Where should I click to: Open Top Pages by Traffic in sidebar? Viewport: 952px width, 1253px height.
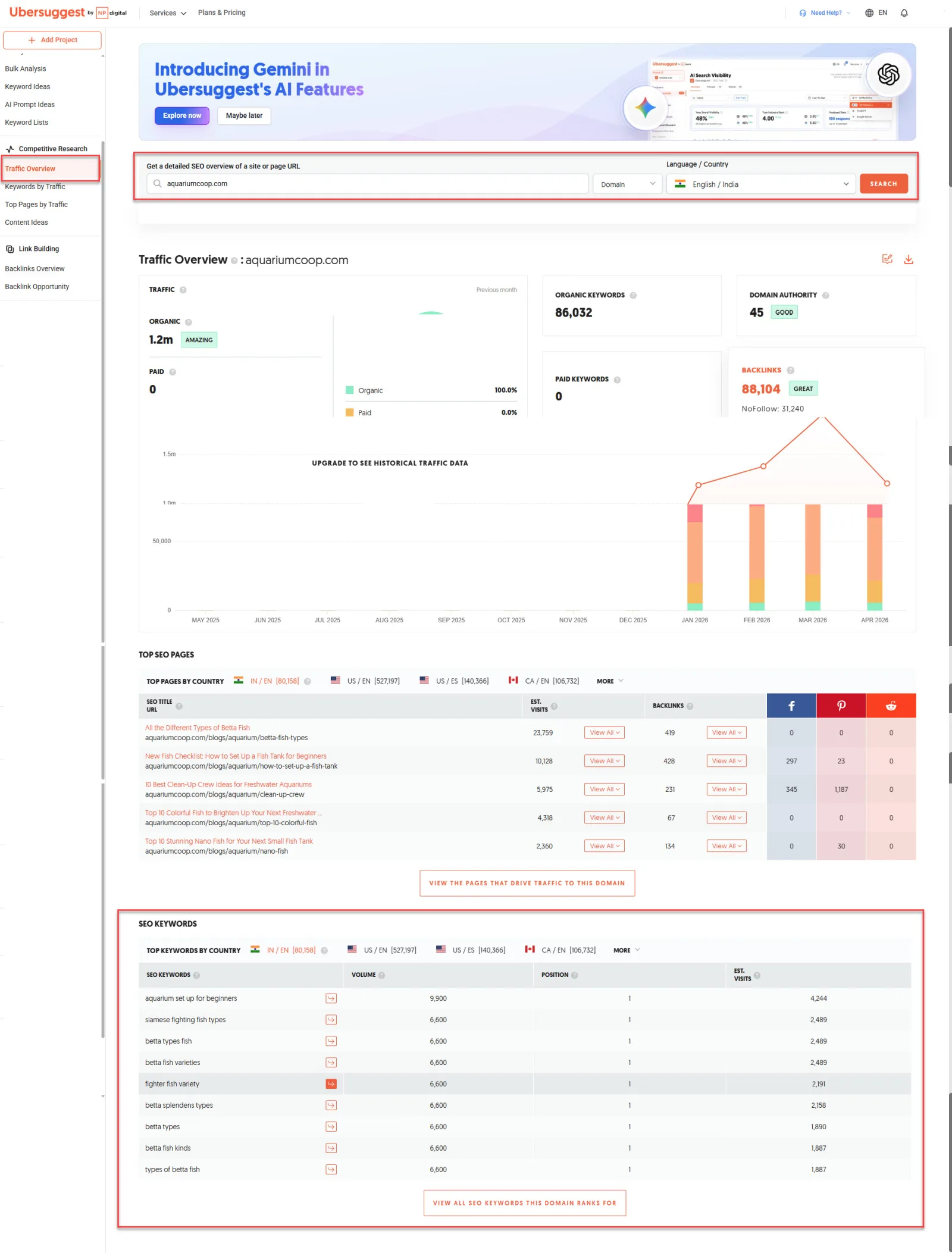click(x=36, y=205)
